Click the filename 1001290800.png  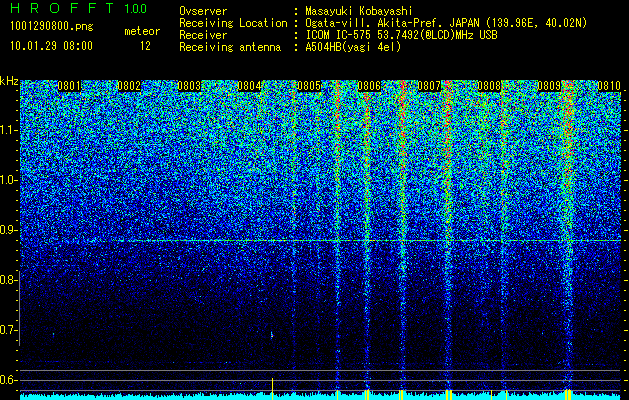(x=52, y=27)
